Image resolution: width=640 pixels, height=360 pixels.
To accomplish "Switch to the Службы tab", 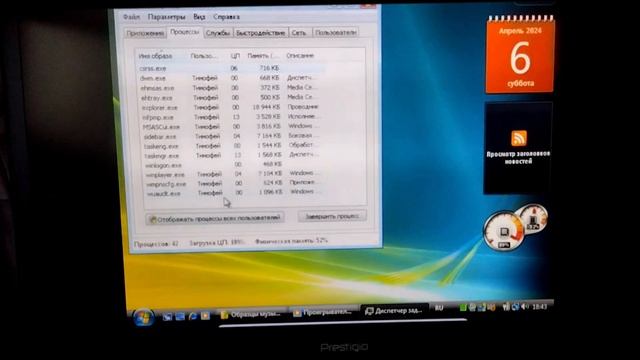I will (218, 33).
